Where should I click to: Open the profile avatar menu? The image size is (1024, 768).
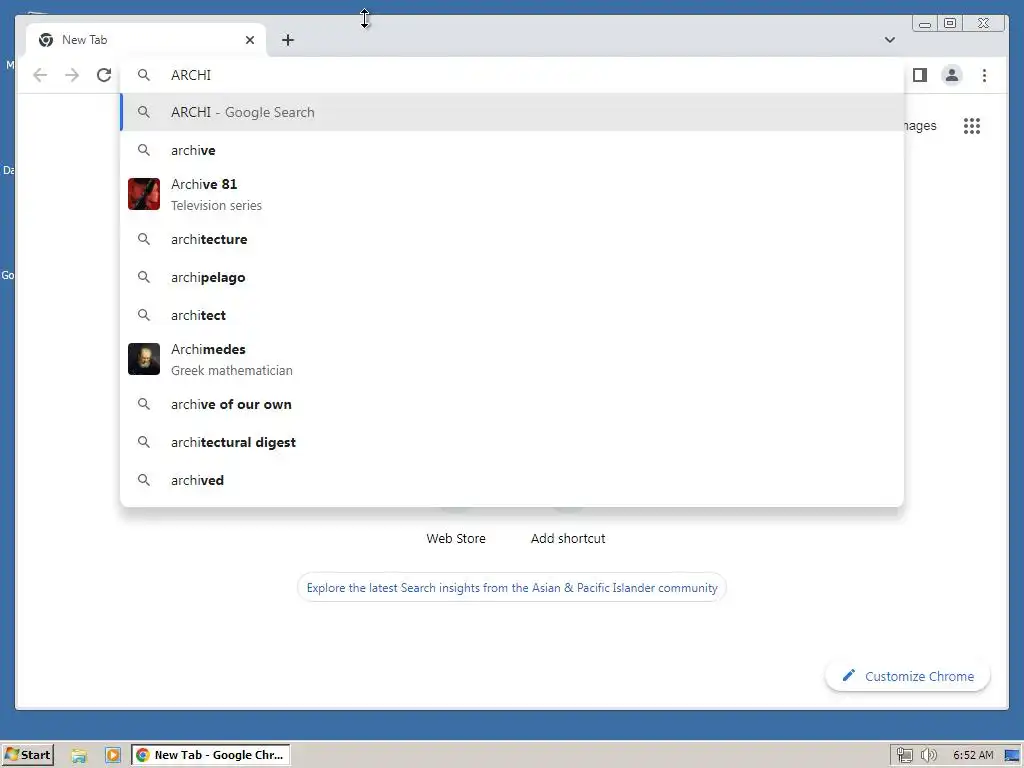[952, 75]
